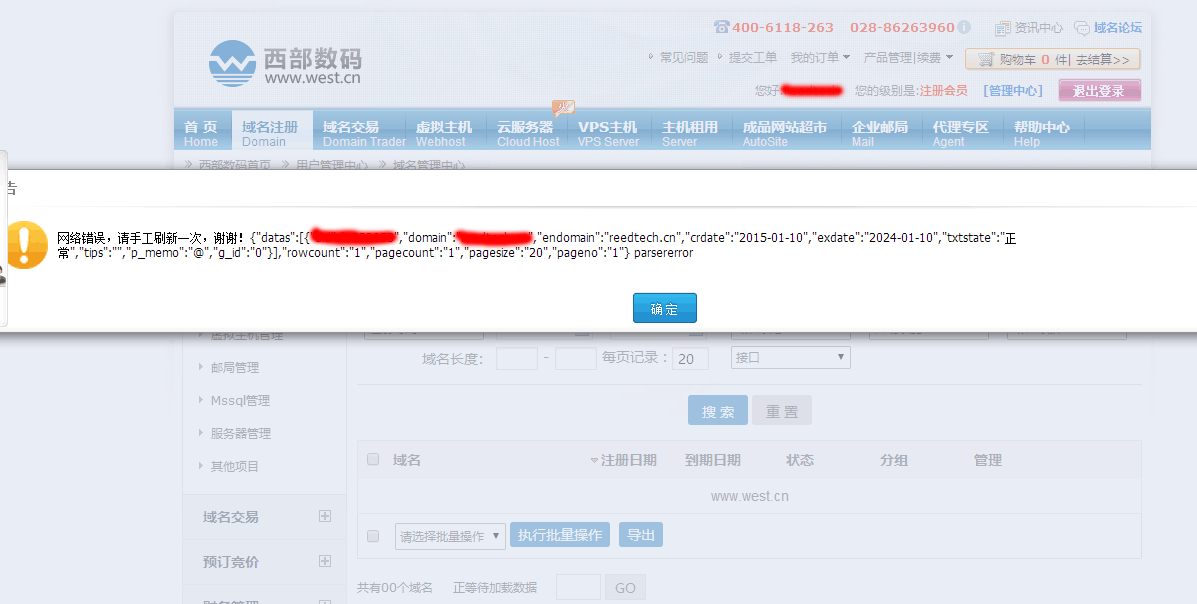
Task: Expand the 域名交易 sidebar section
Action: (x=324, y=517)
